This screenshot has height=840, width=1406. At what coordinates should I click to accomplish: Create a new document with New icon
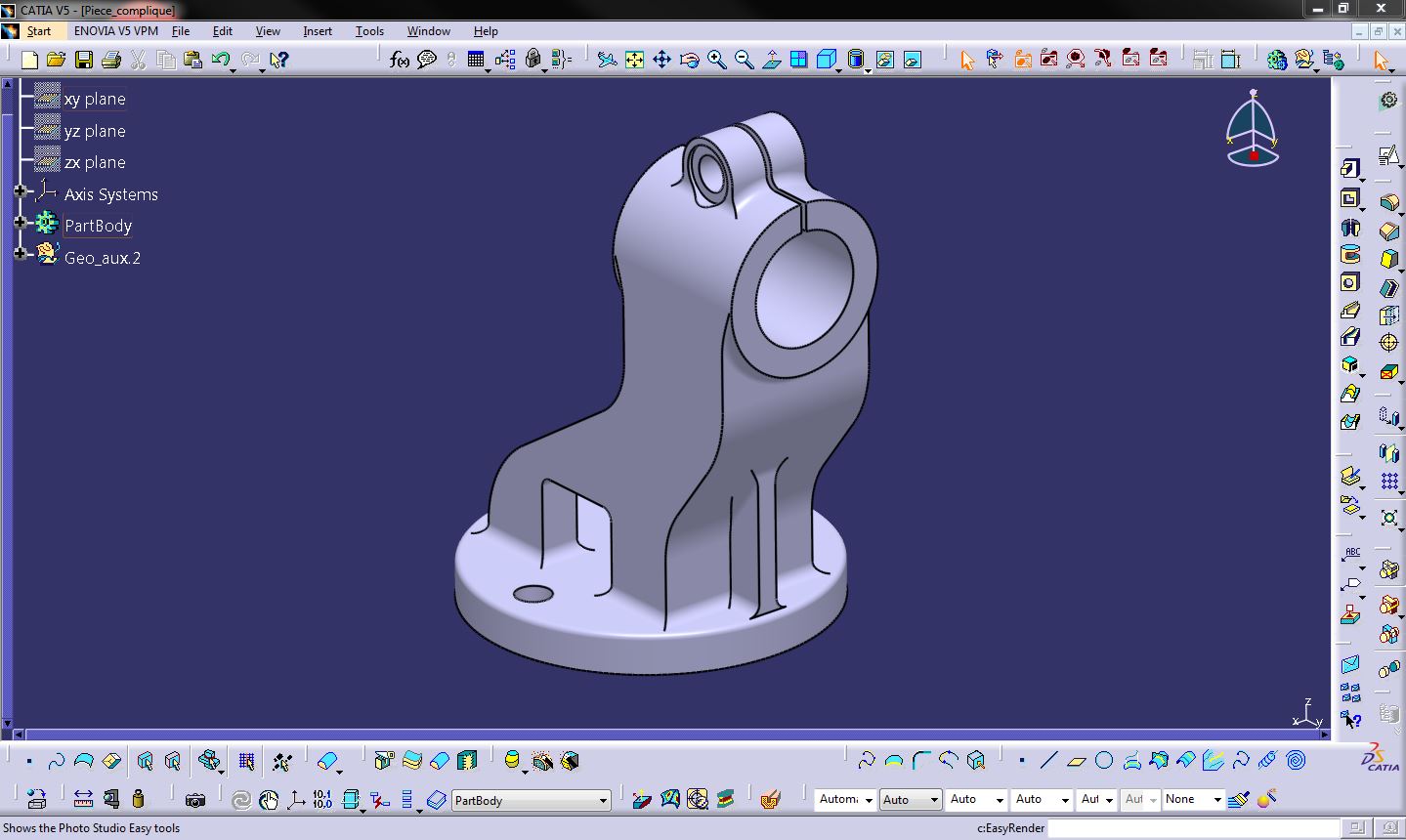point(29,60)
